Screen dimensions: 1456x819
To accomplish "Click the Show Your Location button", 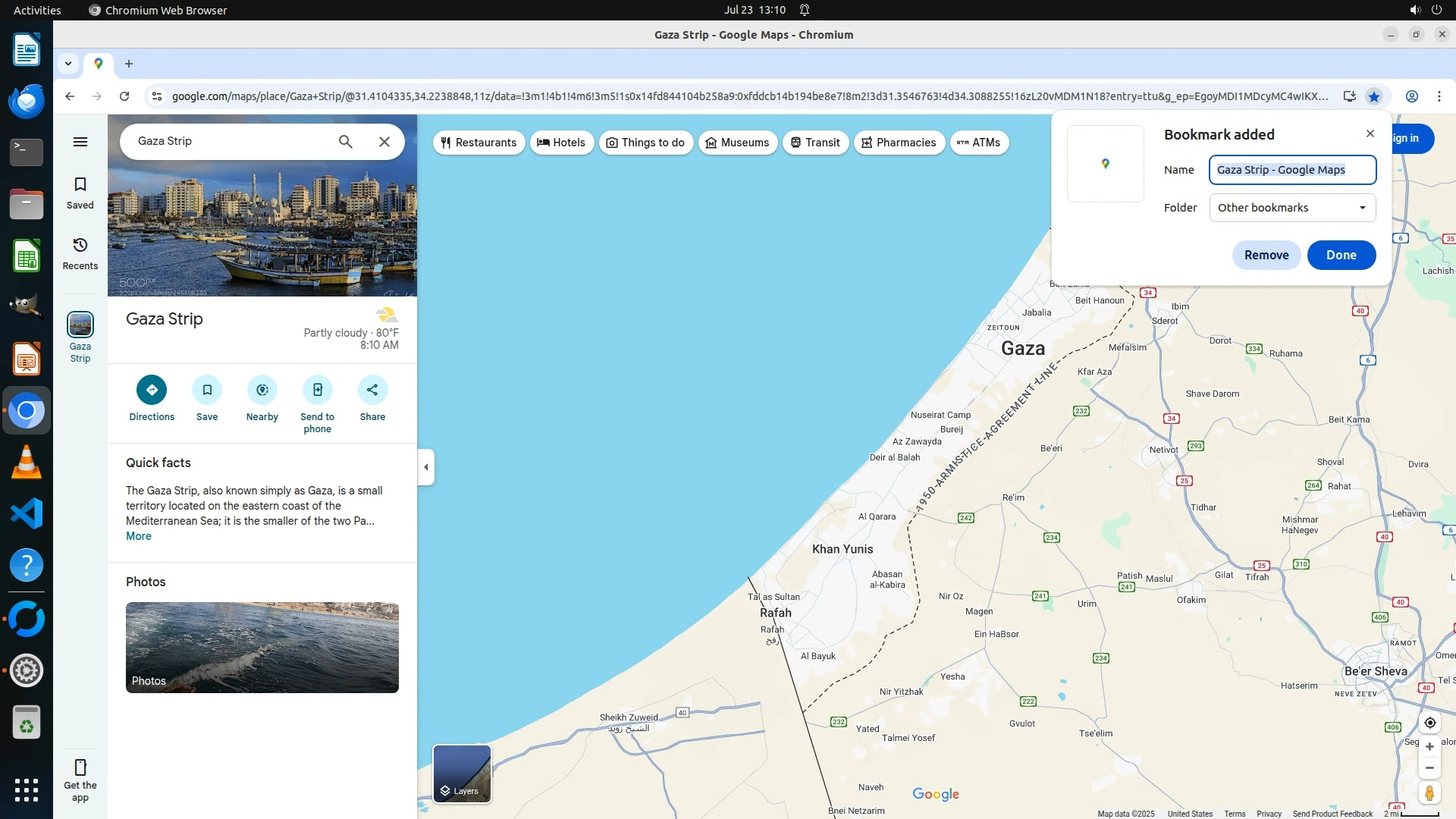I will point(1429,723).
